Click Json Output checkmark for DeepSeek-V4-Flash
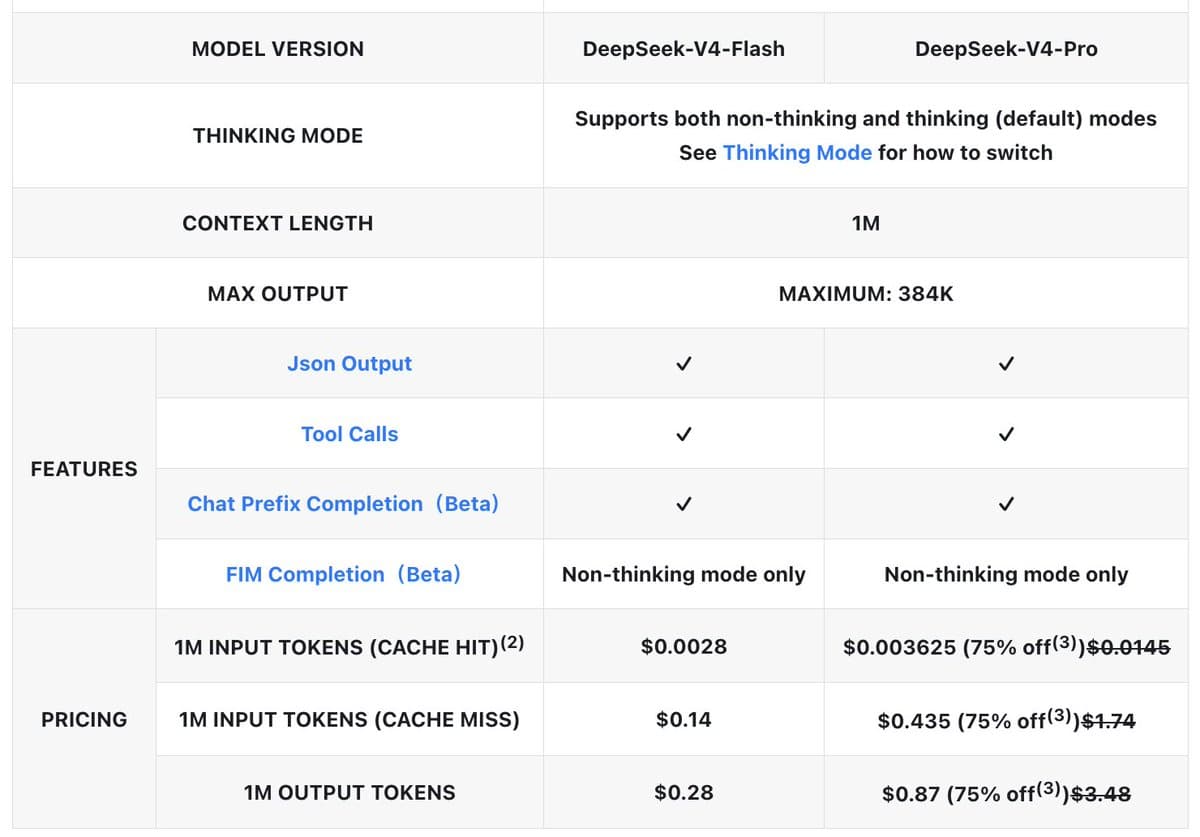Image resolution: width=1200 pixels, height=837 pixels. click(x=683, y=364)
